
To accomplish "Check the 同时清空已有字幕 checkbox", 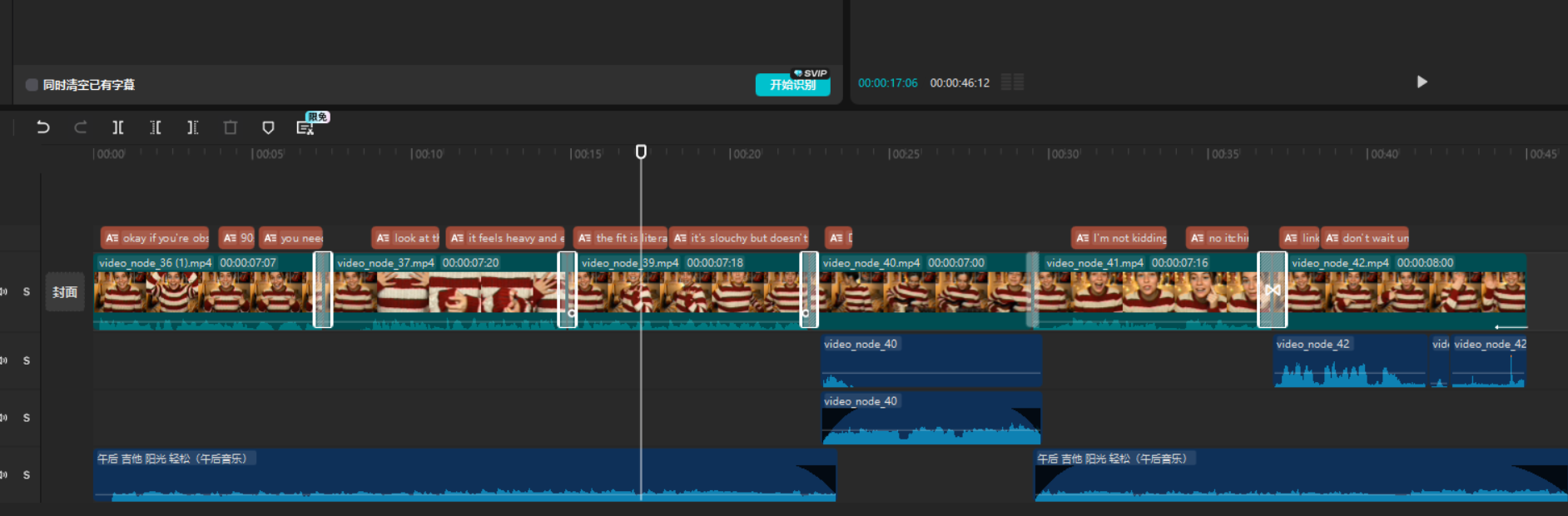I will 32,85.
